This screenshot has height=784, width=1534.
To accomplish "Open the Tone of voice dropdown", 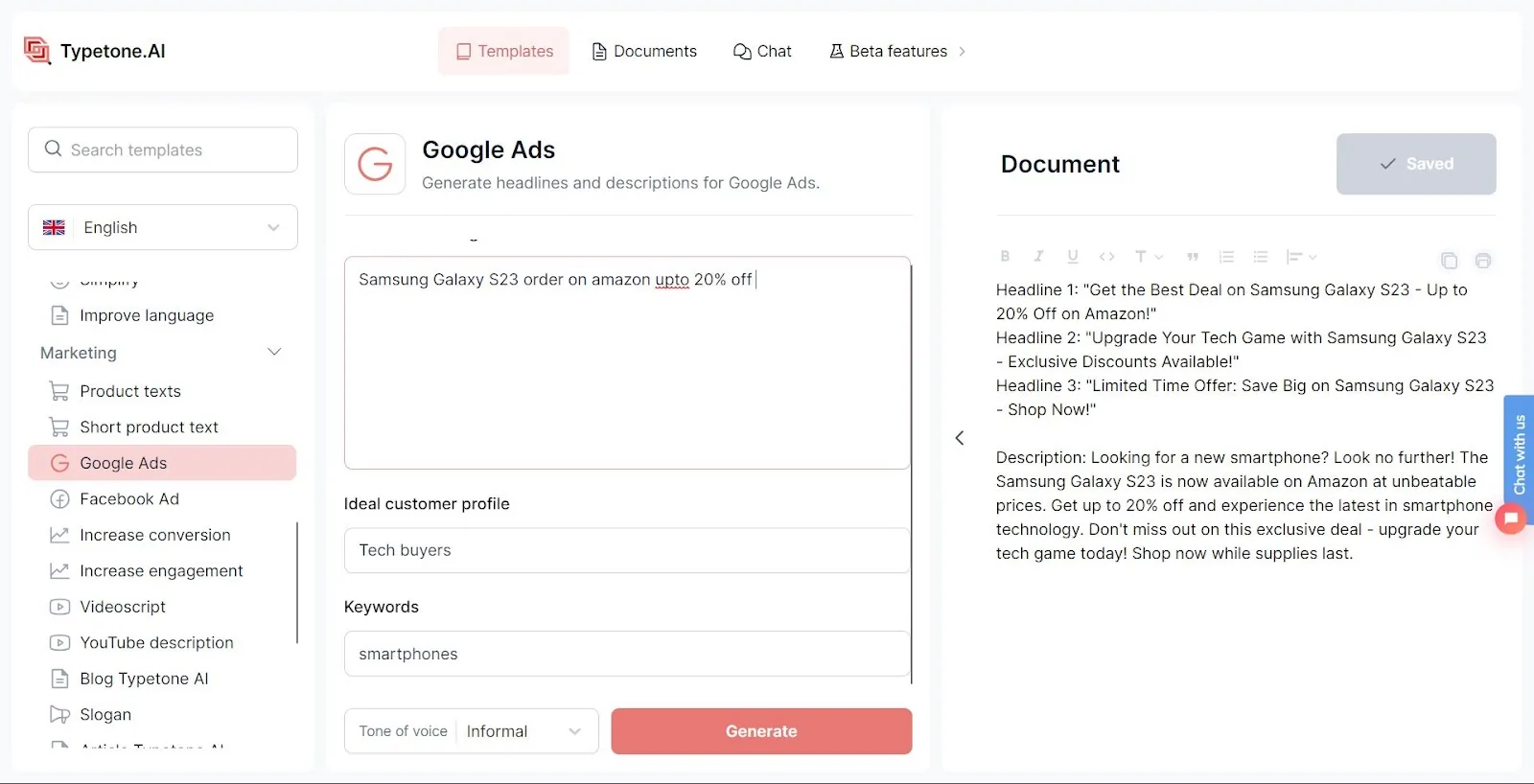I will (472, 731).
